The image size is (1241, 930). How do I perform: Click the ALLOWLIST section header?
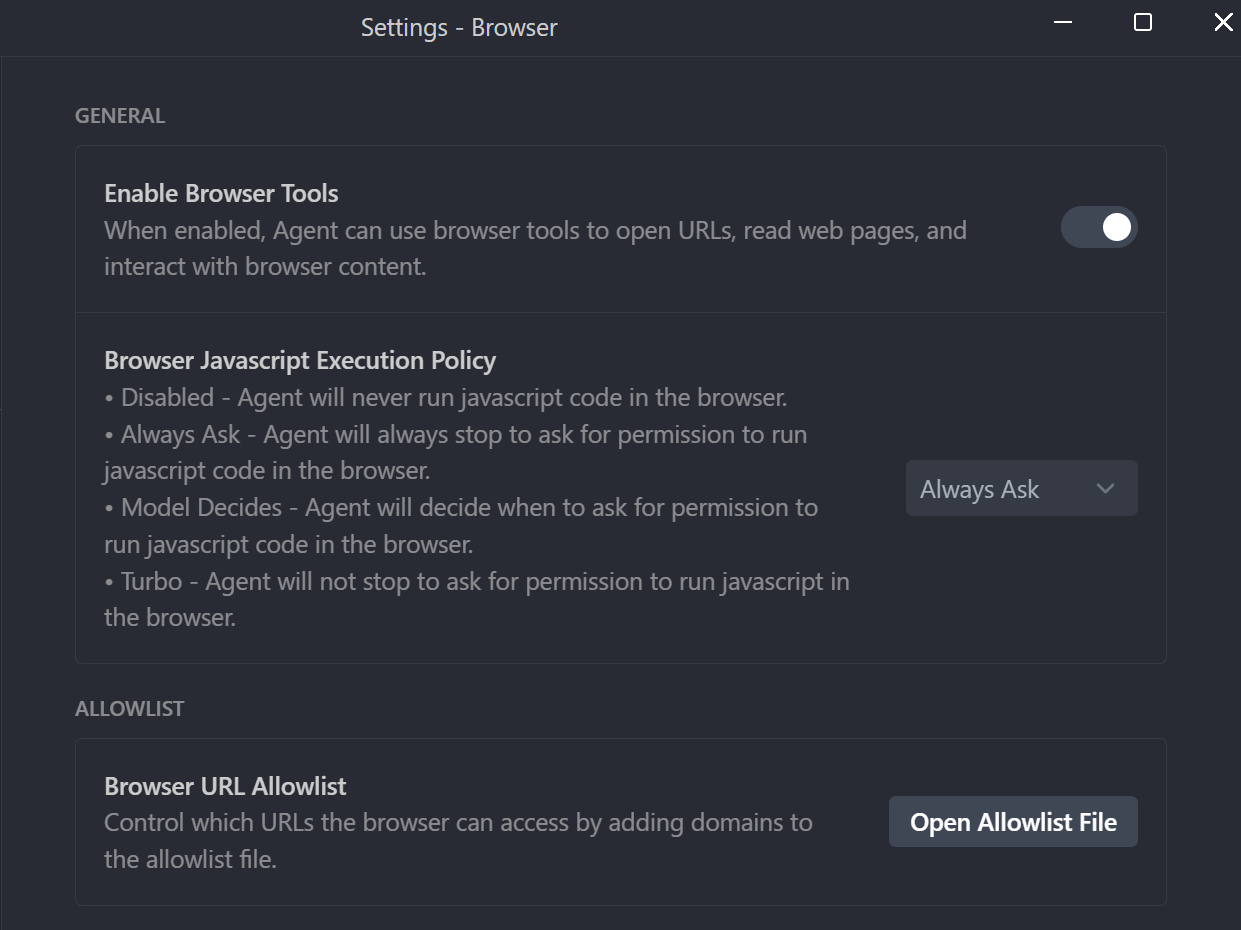[129, 708]
